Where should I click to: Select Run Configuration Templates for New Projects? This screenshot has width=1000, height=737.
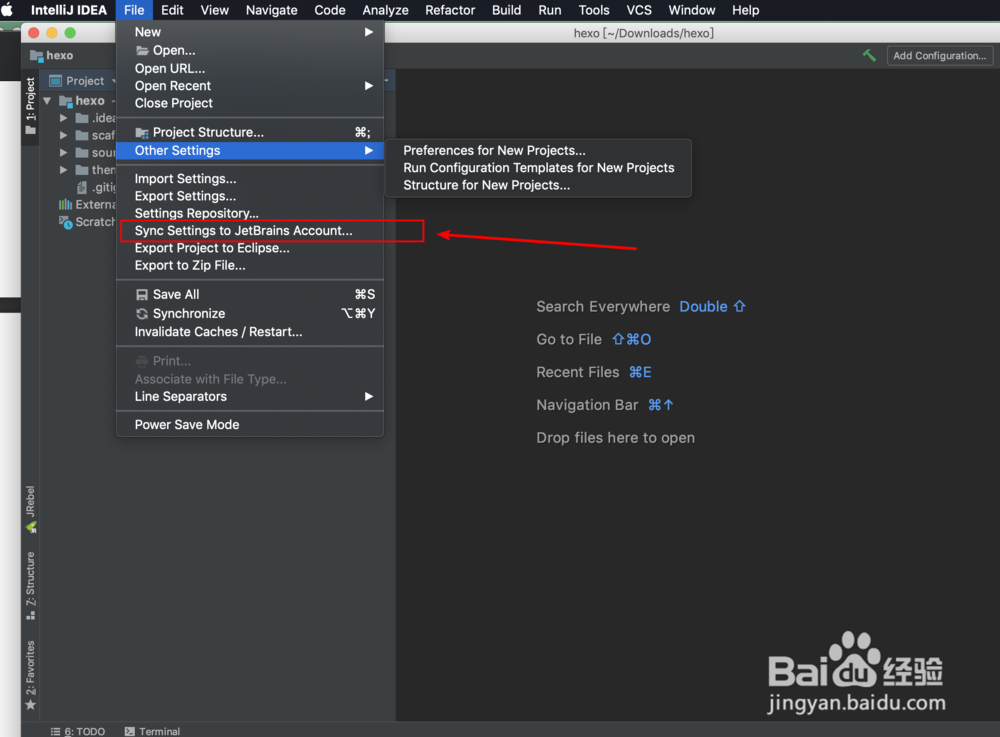click(x=538, y=168)
